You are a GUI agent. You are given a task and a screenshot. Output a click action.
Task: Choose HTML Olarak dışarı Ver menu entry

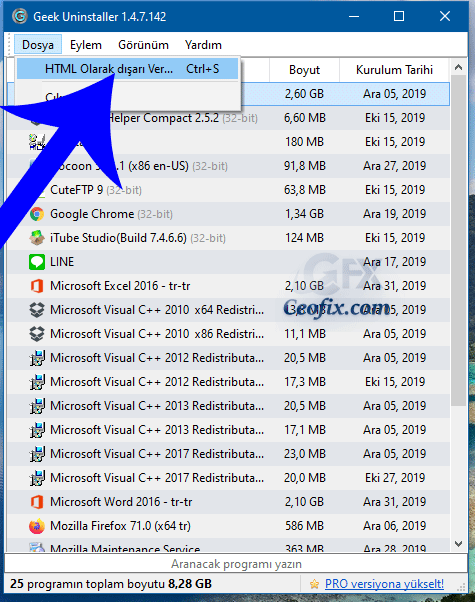(x=127, y=69)
